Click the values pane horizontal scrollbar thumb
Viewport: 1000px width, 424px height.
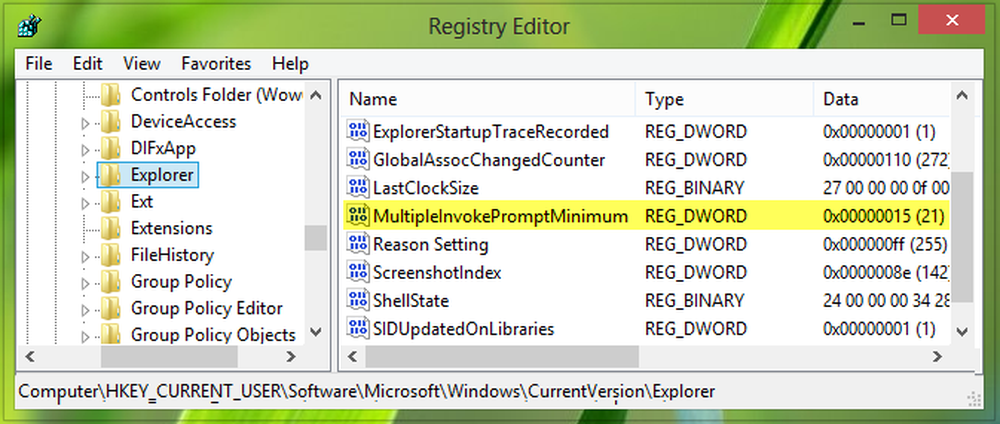coord(502,356)
